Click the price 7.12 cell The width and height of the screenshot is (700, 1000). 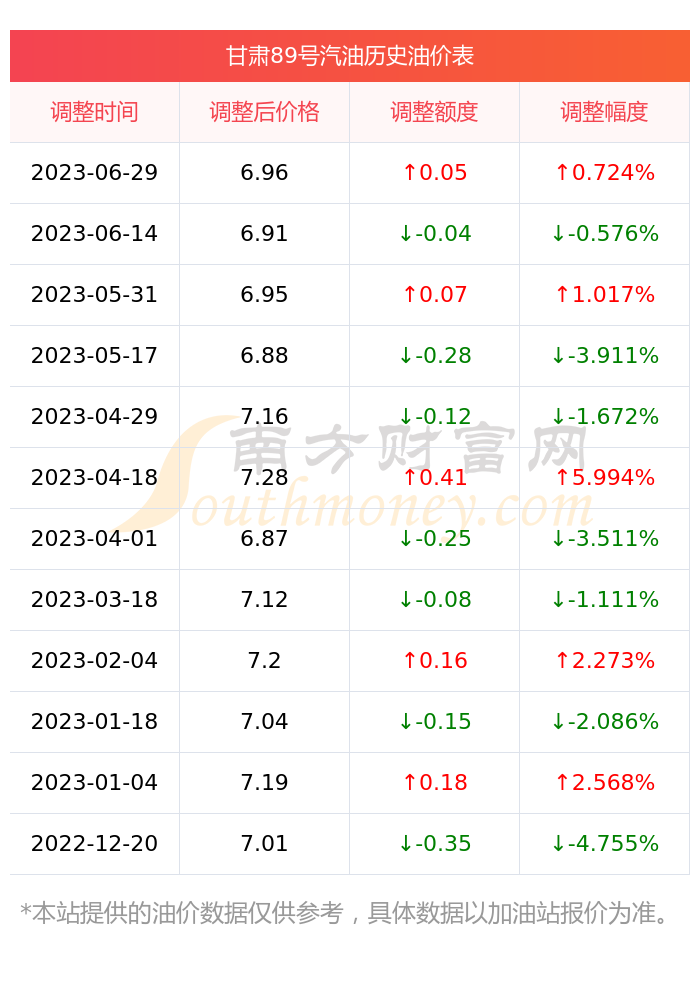(265, 599)
